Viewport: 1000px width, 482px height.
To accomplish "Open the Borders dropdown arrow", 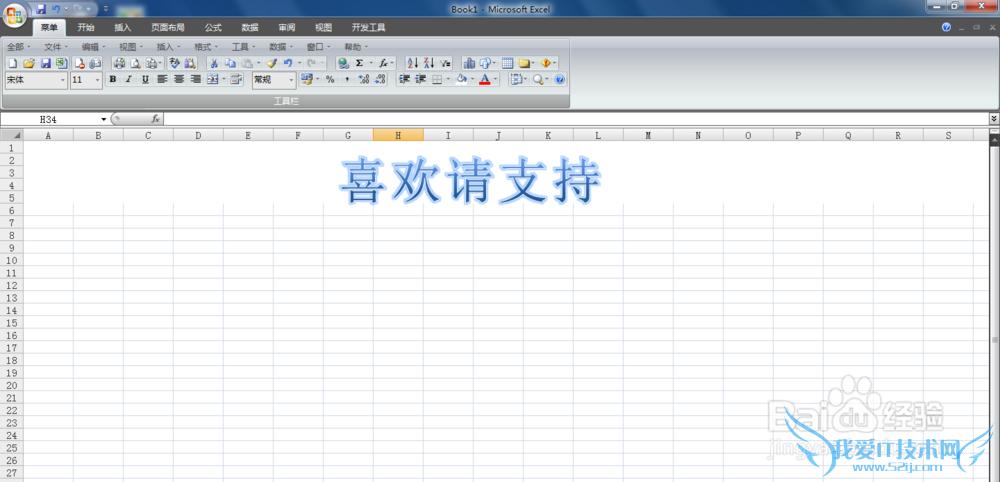I will [x=448, y=80].
